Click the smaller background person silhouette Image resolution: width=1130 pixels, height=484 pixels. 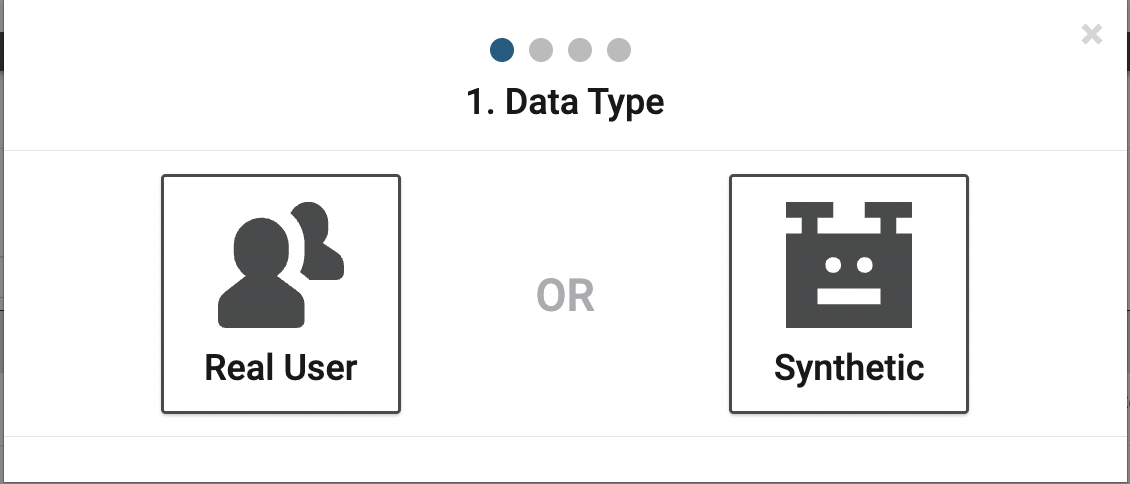319,241
